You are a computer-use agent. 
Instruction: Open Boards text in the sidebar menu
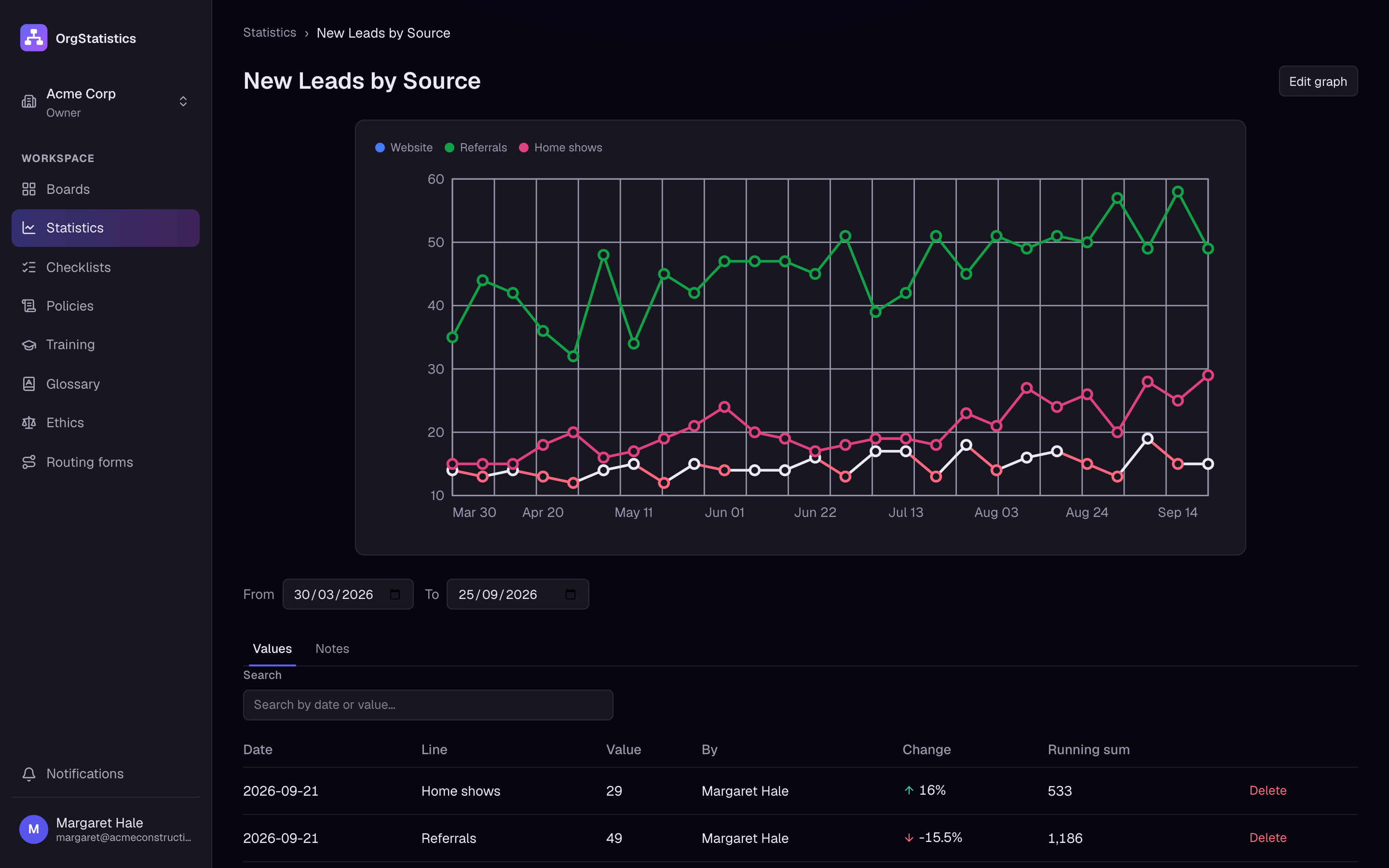[68, 190]
